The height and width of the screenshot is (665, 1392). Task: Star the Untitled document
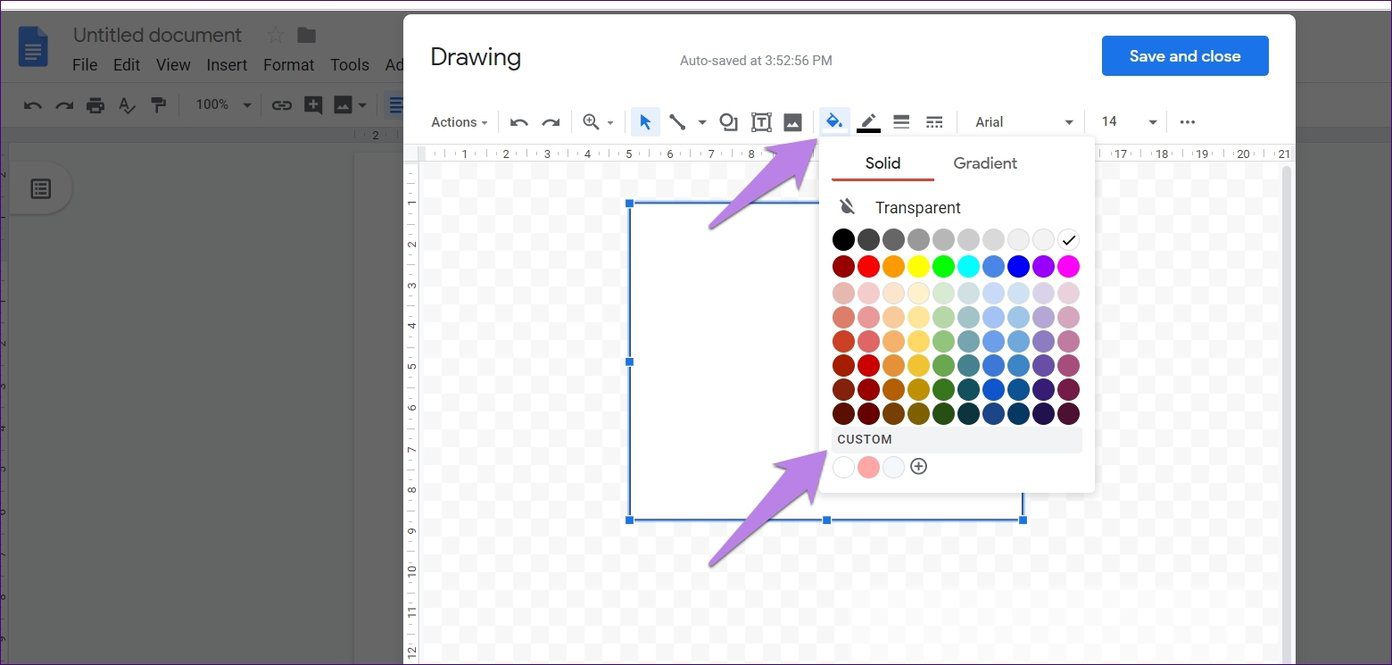pyautogui.click(x=276, y=35)
